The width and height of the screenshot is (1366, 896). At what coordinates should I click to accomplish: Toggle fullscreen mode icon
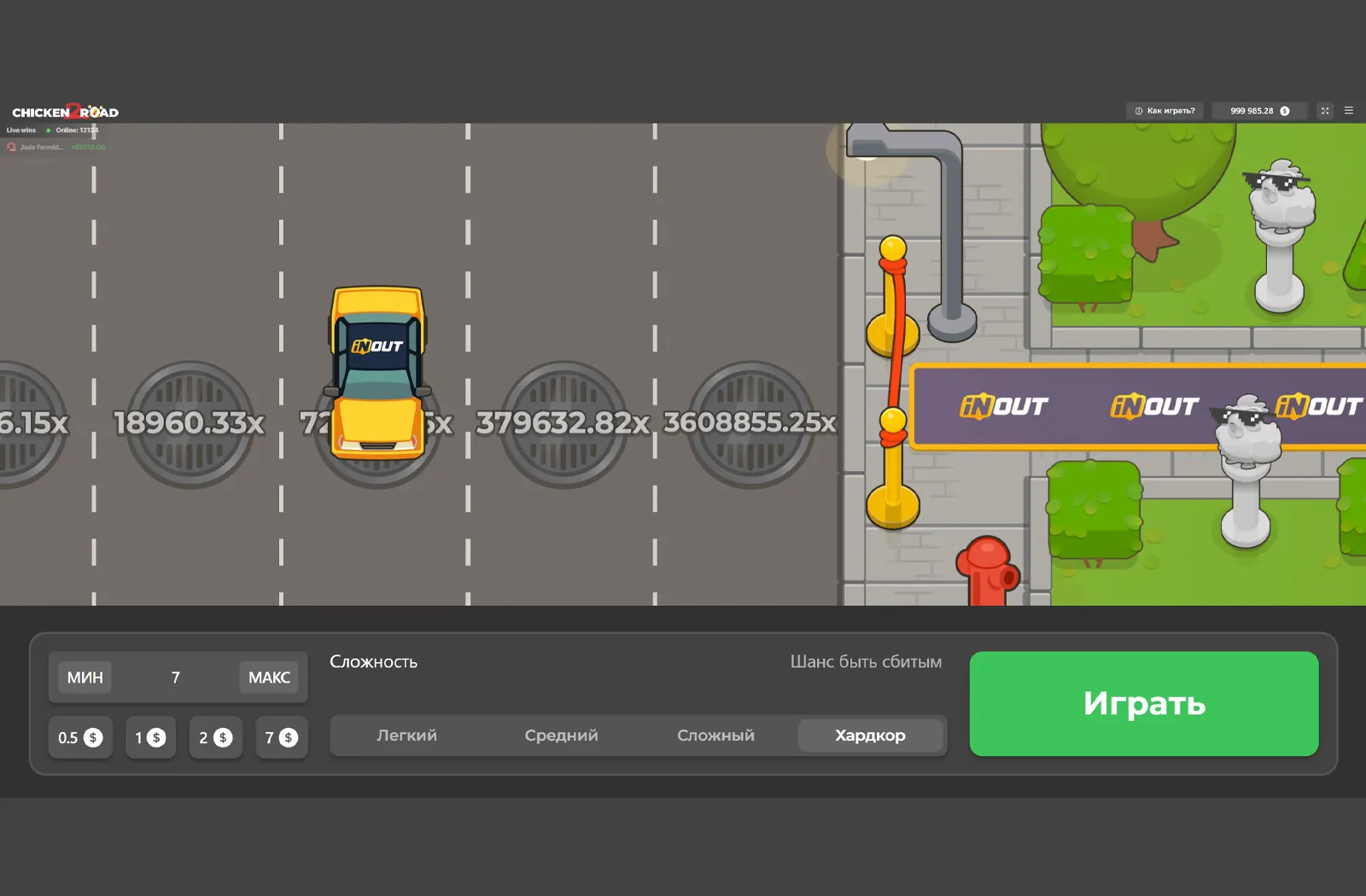(1325, 111)
